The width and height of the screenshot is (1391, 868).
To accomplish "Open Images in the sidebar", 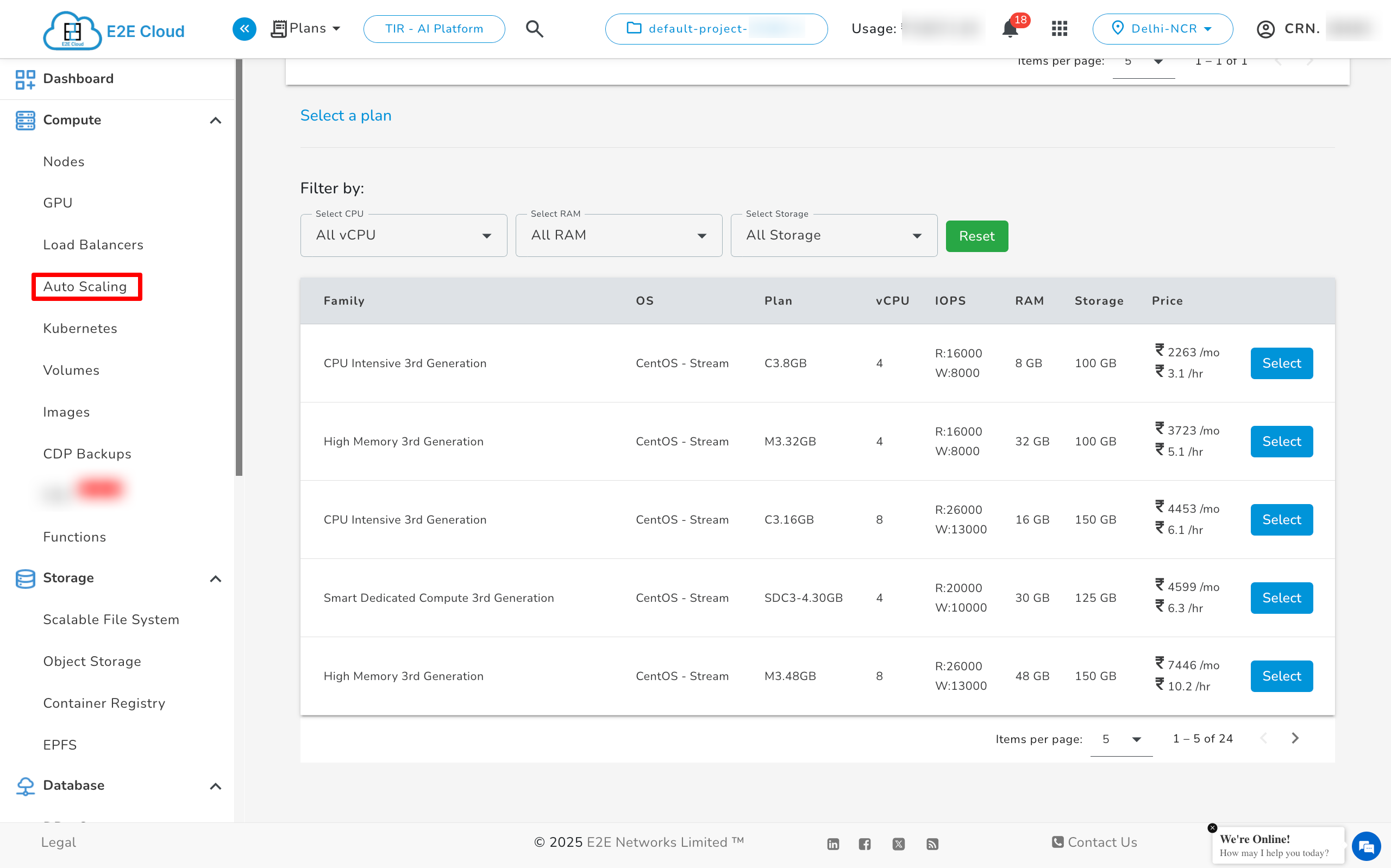I will 67,412.
